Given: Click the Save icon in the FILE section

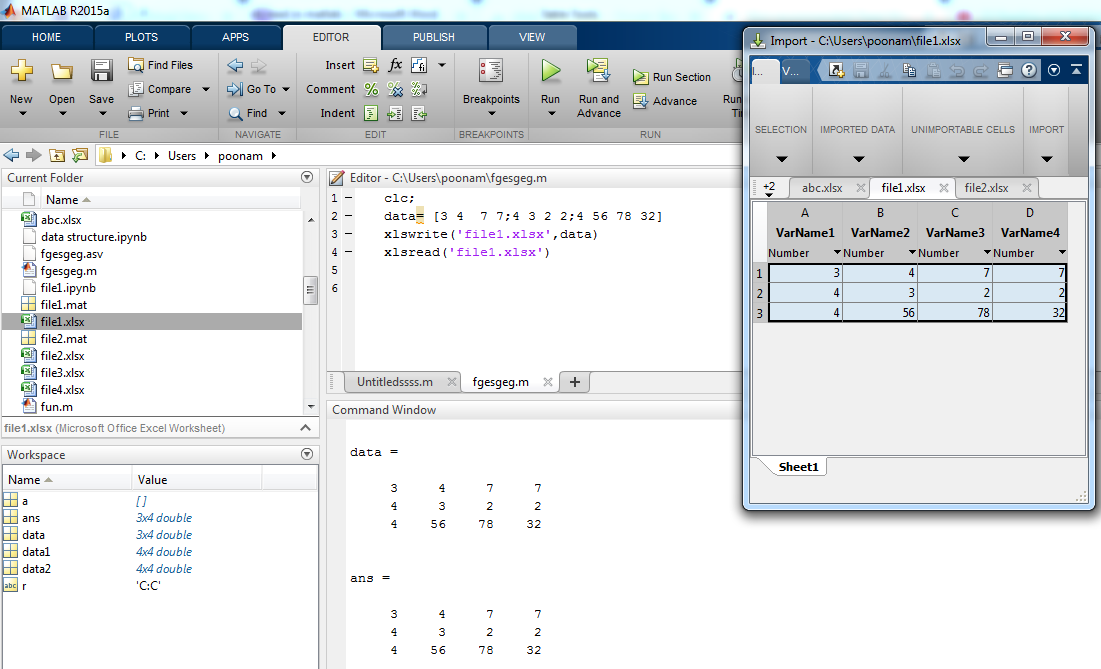Looking at the screenshot, I should click(x=101, y=72).
